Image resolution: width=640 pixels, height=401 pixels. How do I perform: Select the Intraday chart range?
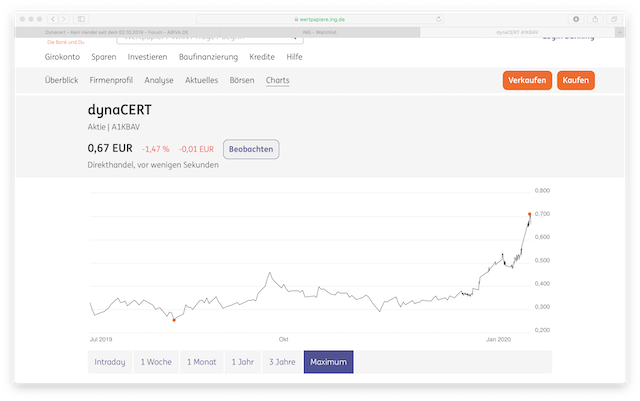click(109, 361)
